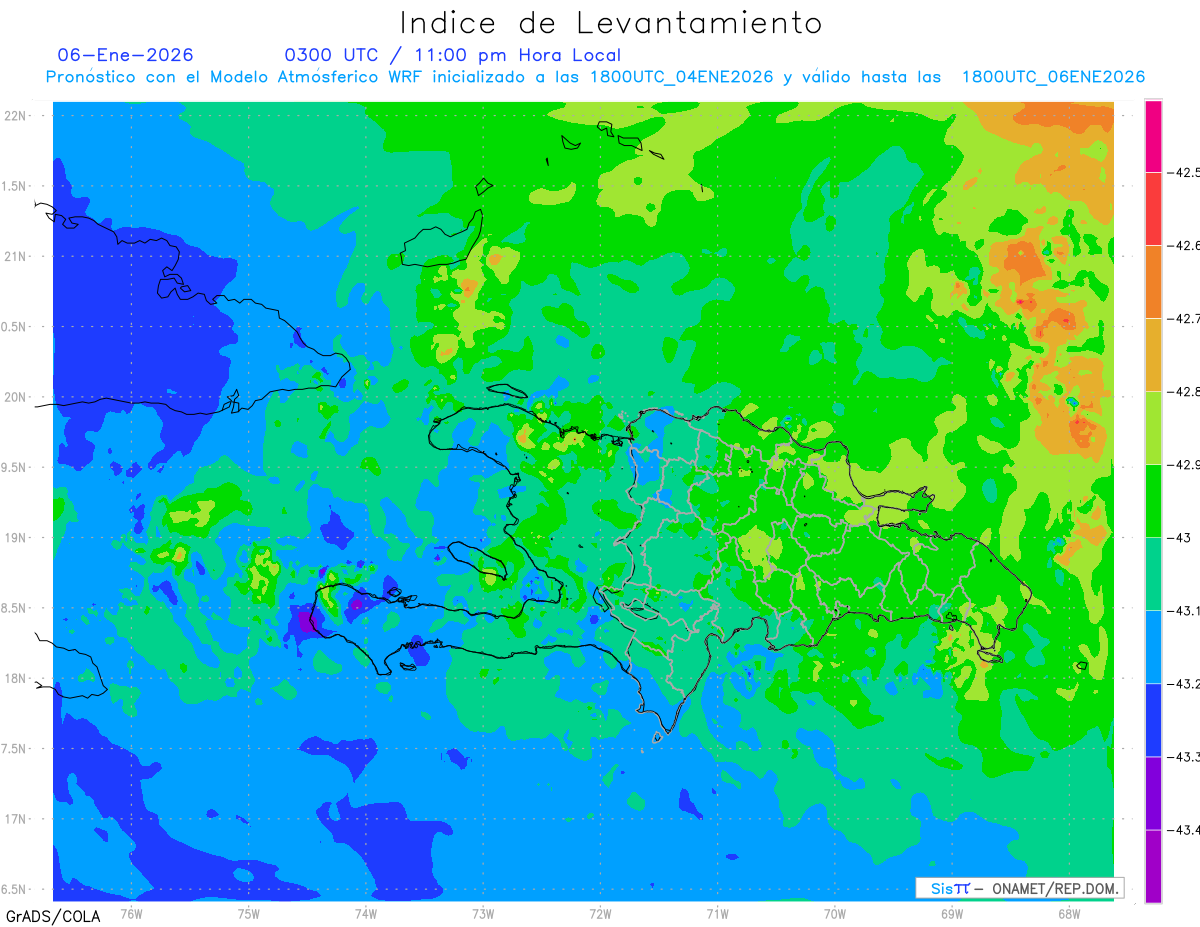This screenshot has height=927, width=1200.
Task: Pick the orange swatch between -42.6 and -42.7
Action: coord(1153,281)
